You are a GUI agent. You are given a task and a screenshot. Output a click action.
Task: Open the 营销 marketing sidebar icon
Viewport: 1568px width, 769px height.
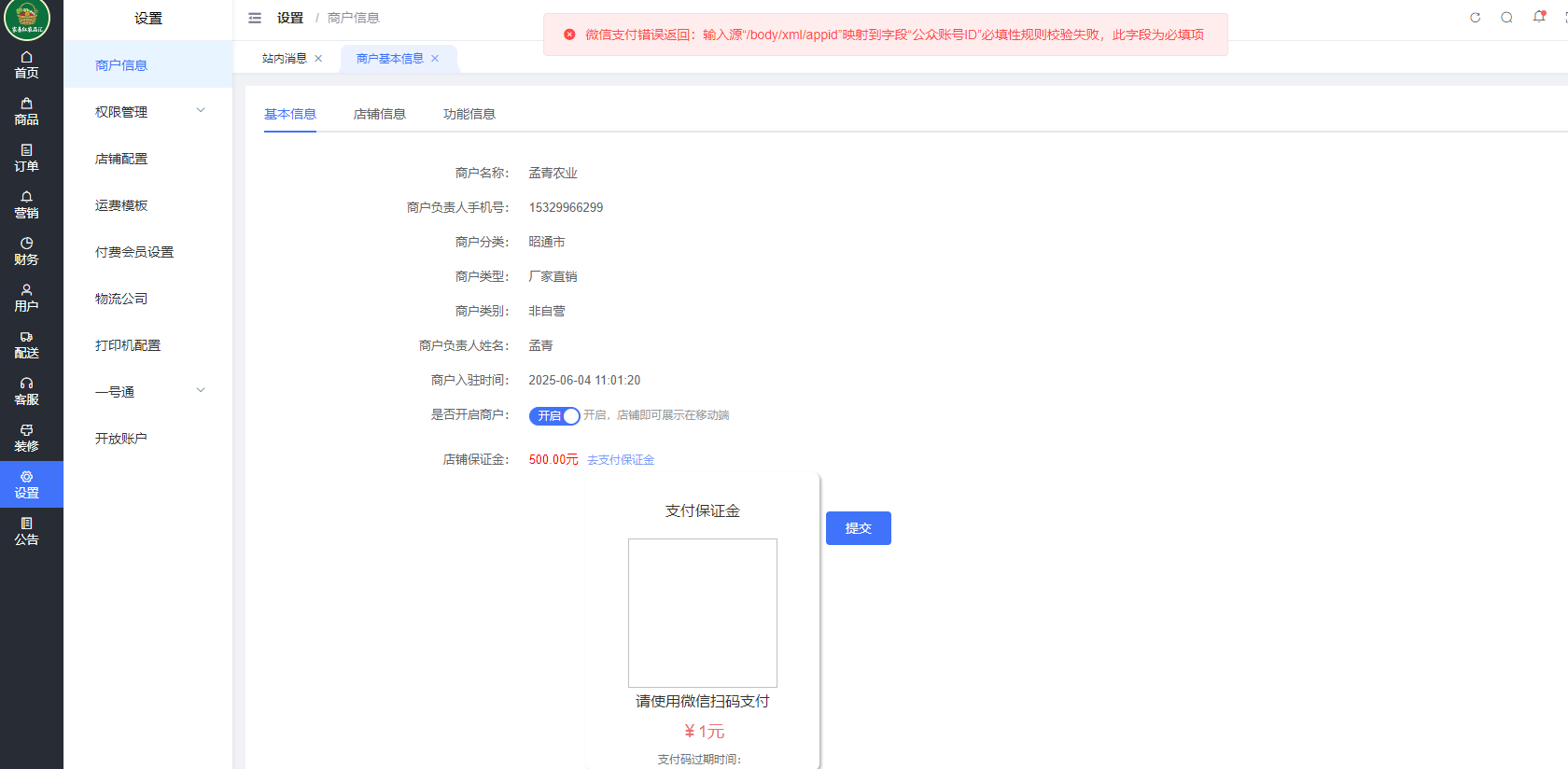coord(26,204)
